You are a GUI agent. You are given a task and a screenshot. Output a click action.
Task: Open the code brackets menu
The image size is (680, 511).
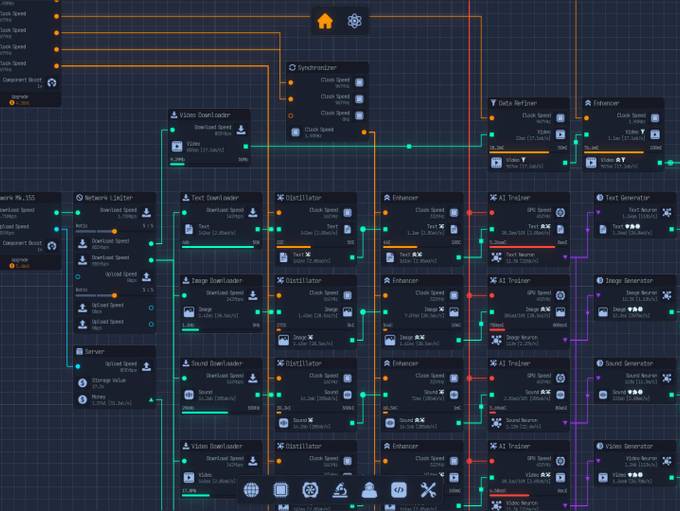tap(399, 490)
